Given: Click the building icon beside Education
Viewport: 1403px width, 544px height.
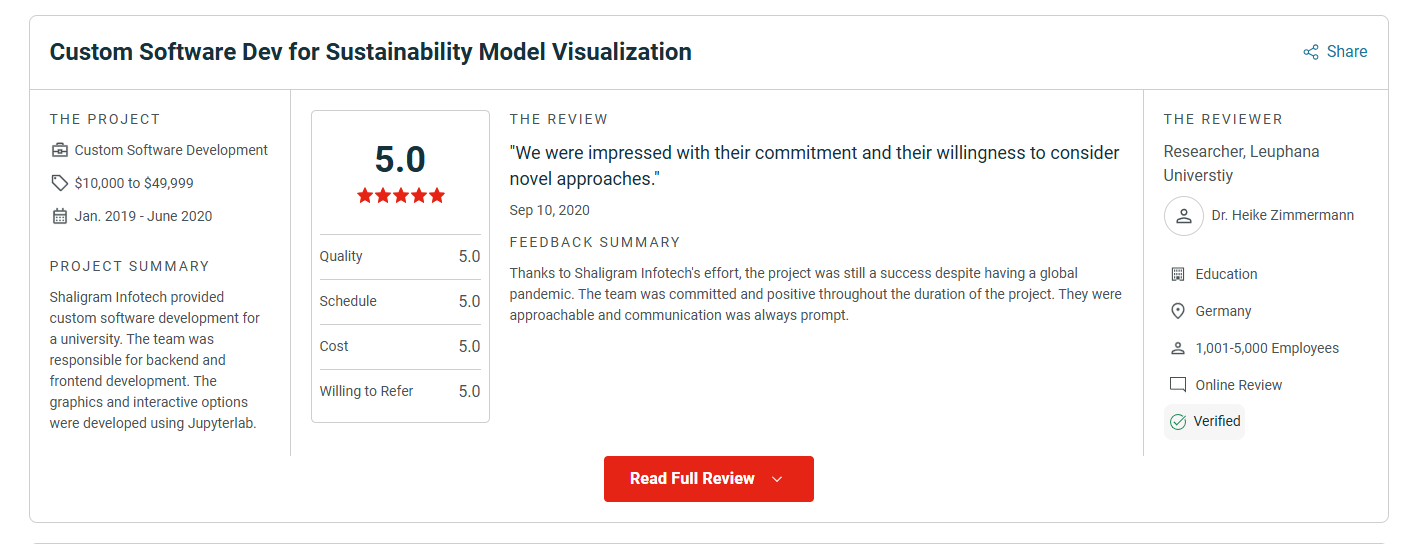Looking at the screenshot, I should click(1178, 274).
